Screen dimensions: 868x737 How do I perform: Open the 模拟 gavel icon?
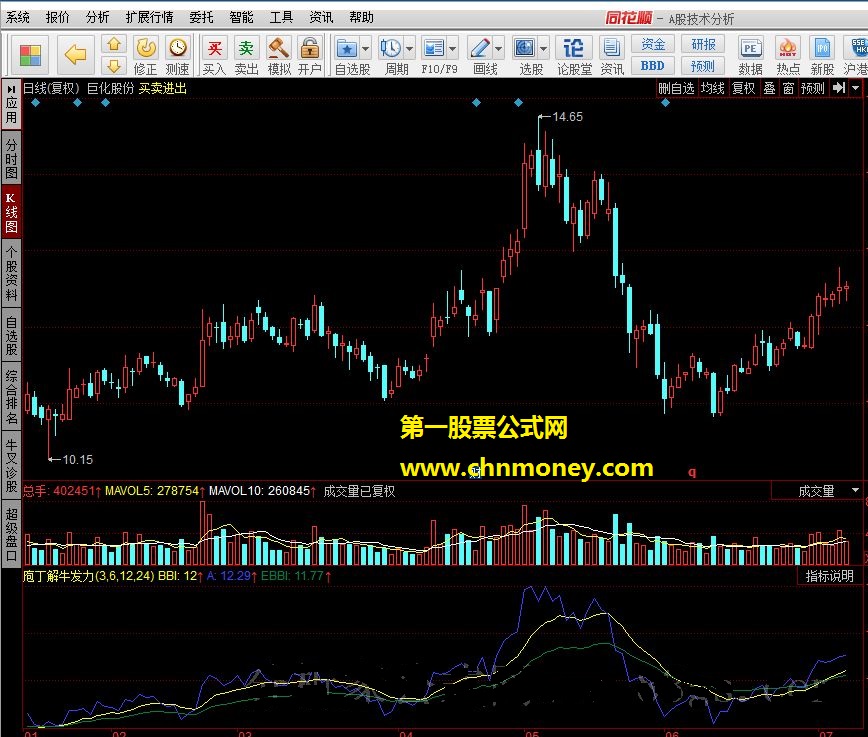278,48
